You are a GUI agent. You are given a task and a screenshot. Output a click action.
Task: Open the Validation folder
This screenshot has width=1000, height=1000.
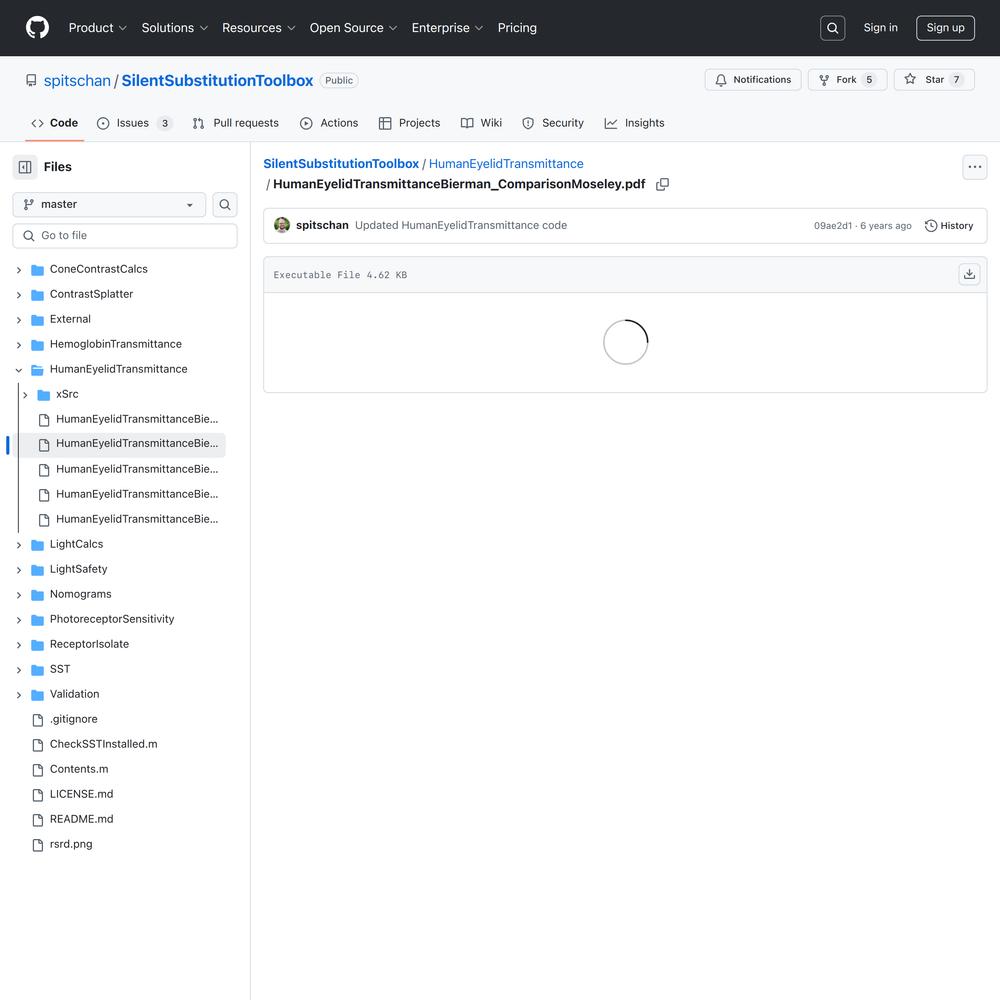point(75,694)
